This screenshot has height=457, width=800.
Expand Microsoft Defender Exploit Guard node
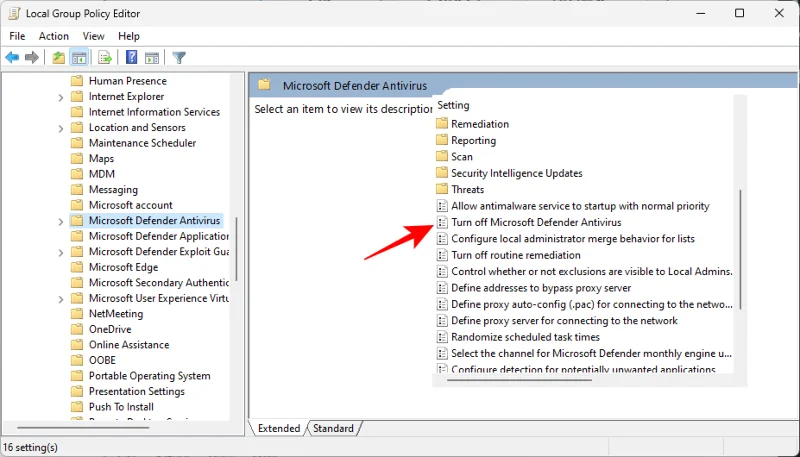point(61,252)
